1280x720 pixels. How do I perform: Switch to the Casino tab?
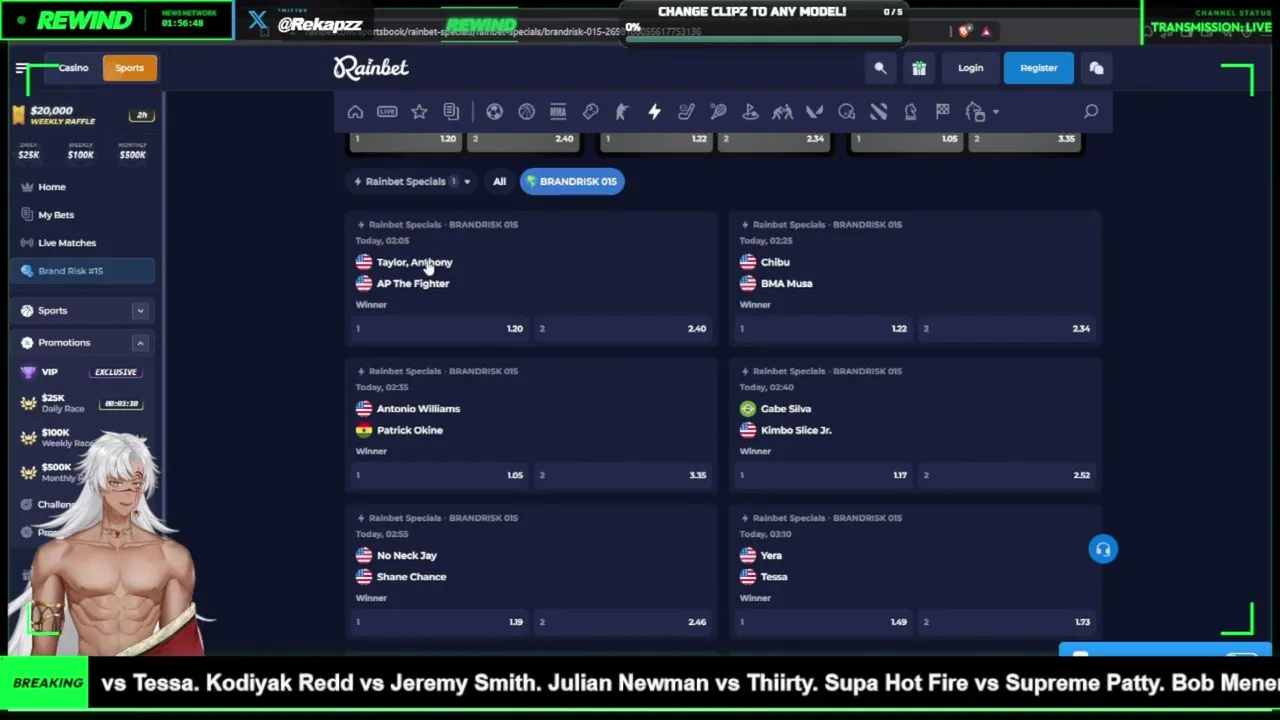point(73,68)
